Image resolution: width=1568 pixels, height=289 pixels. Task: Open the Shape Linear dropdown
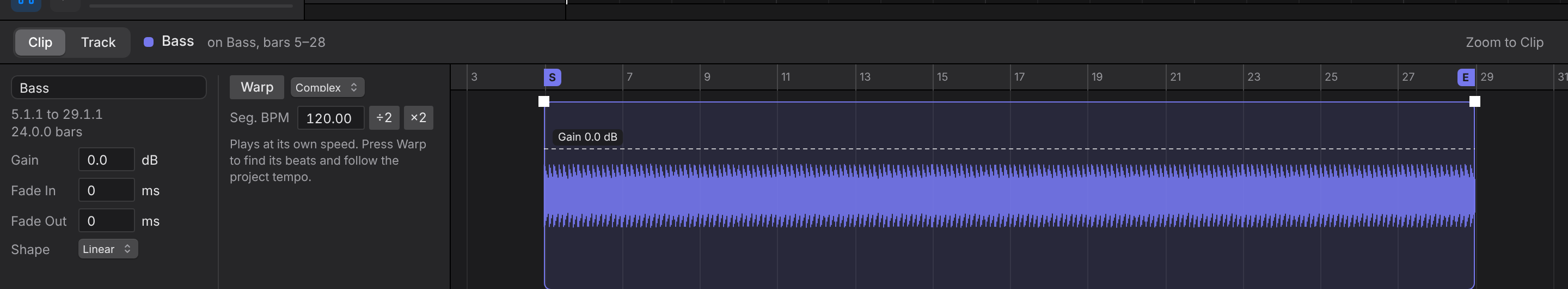pyautogui.click(x=108, y=249)
